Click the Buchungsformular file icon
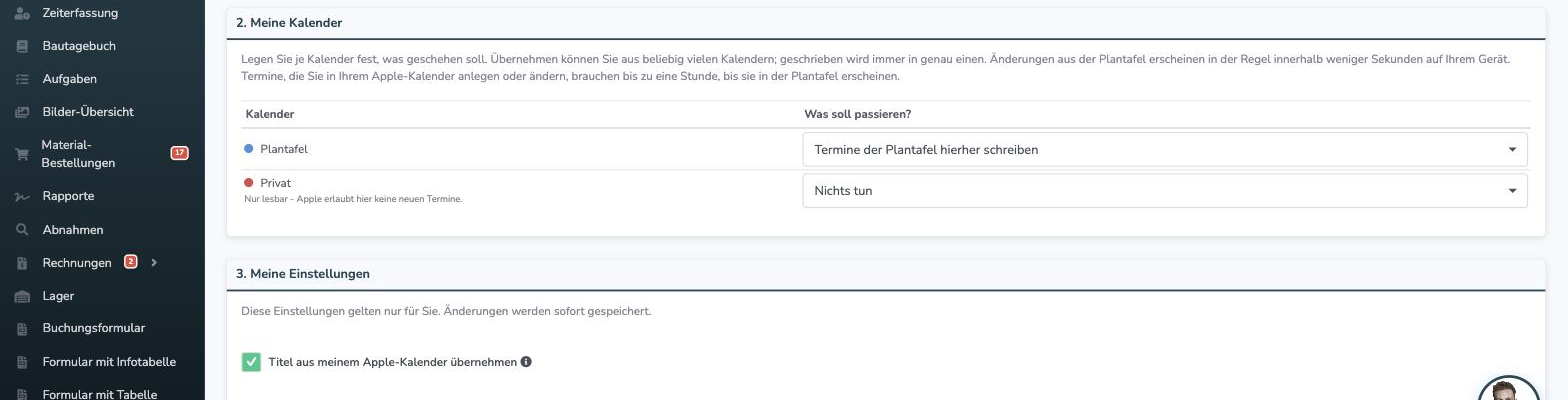This screenshot has width=1568, height=400. tap(22, 329)
